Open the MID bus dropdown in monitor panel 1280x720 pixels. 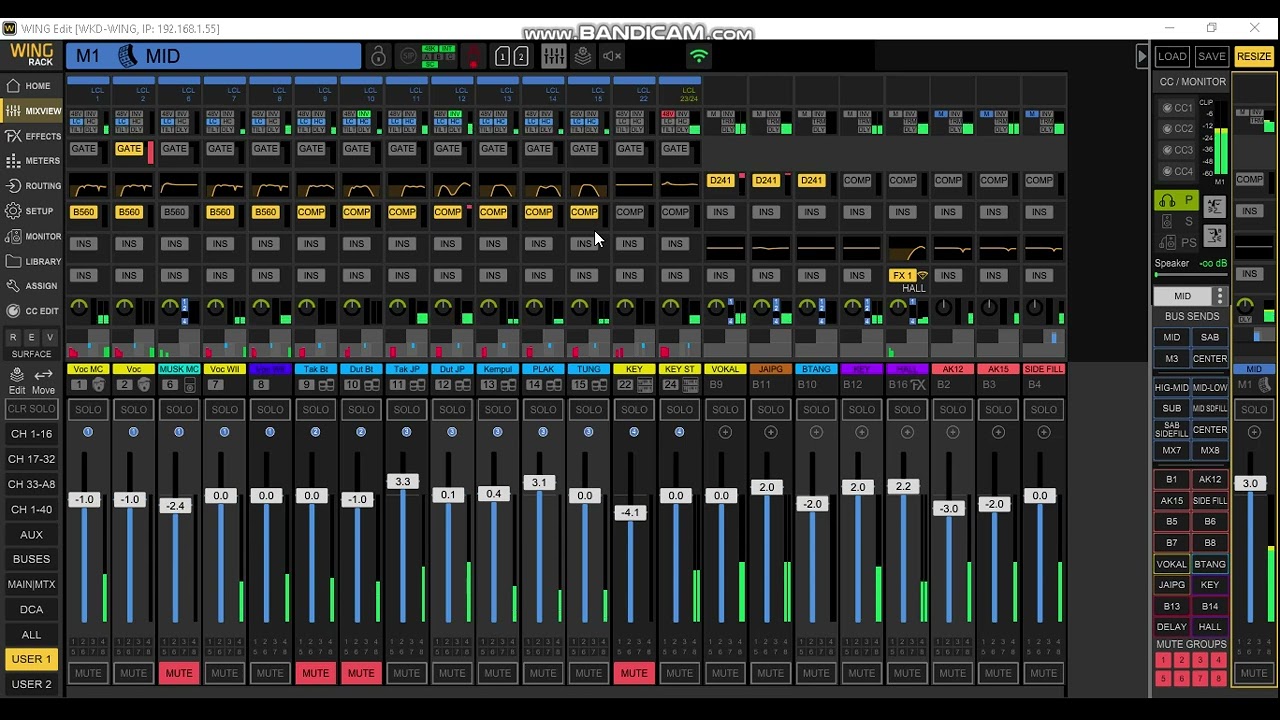1183,296
